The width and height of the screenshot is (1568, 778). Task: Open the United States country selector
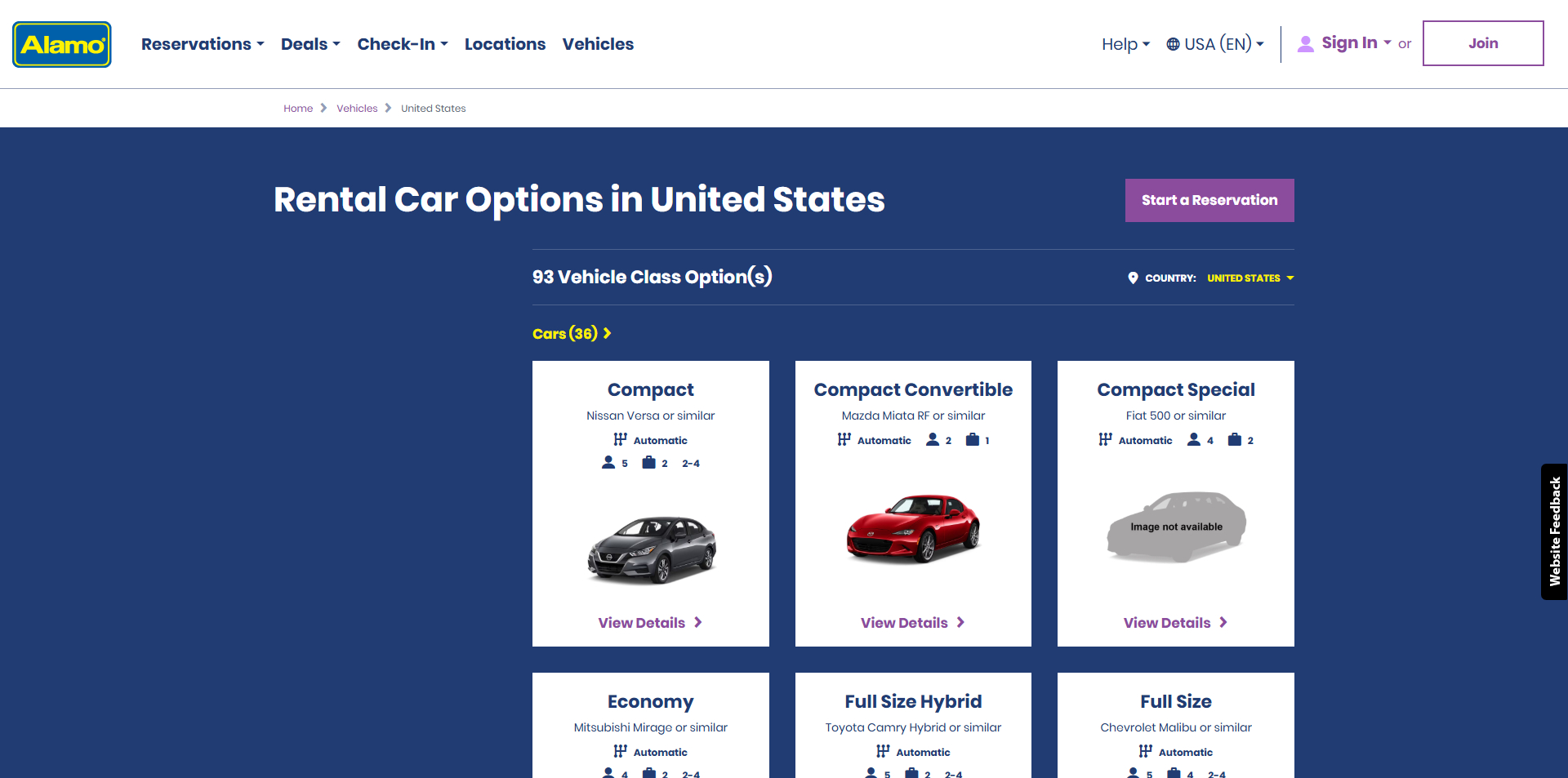(x=1250, y=278)
